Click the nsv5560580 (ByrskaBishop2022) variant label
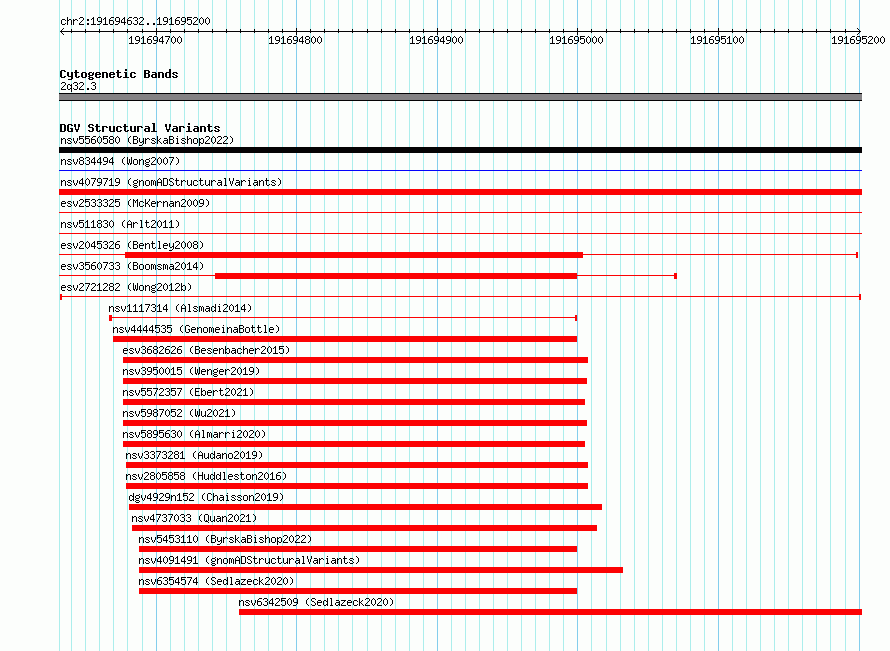Screen dimensions: 890x651 [x=147, y=140]
